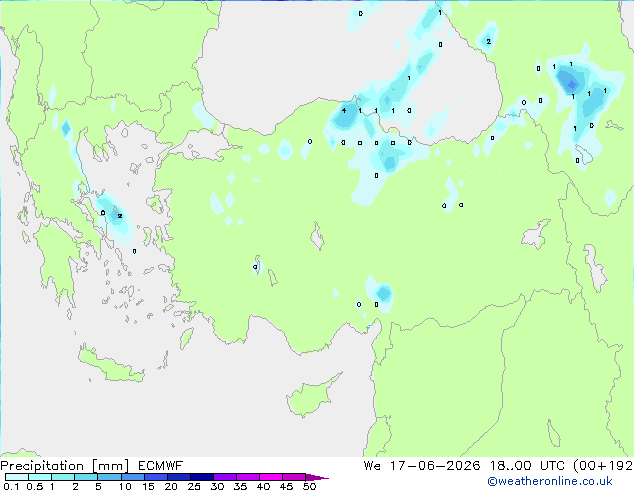Click the '0.1' legend scale label
The height and width of the screenshot is (490, 634).
[x=11, y=486]
